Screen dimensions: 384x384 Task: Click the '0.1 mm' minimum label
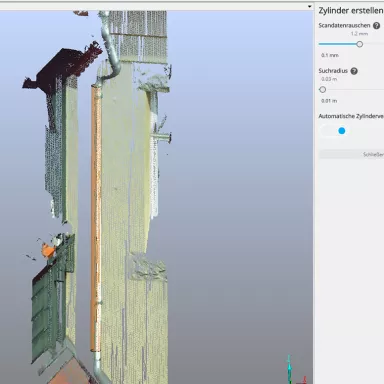click(x=329, y=55)
